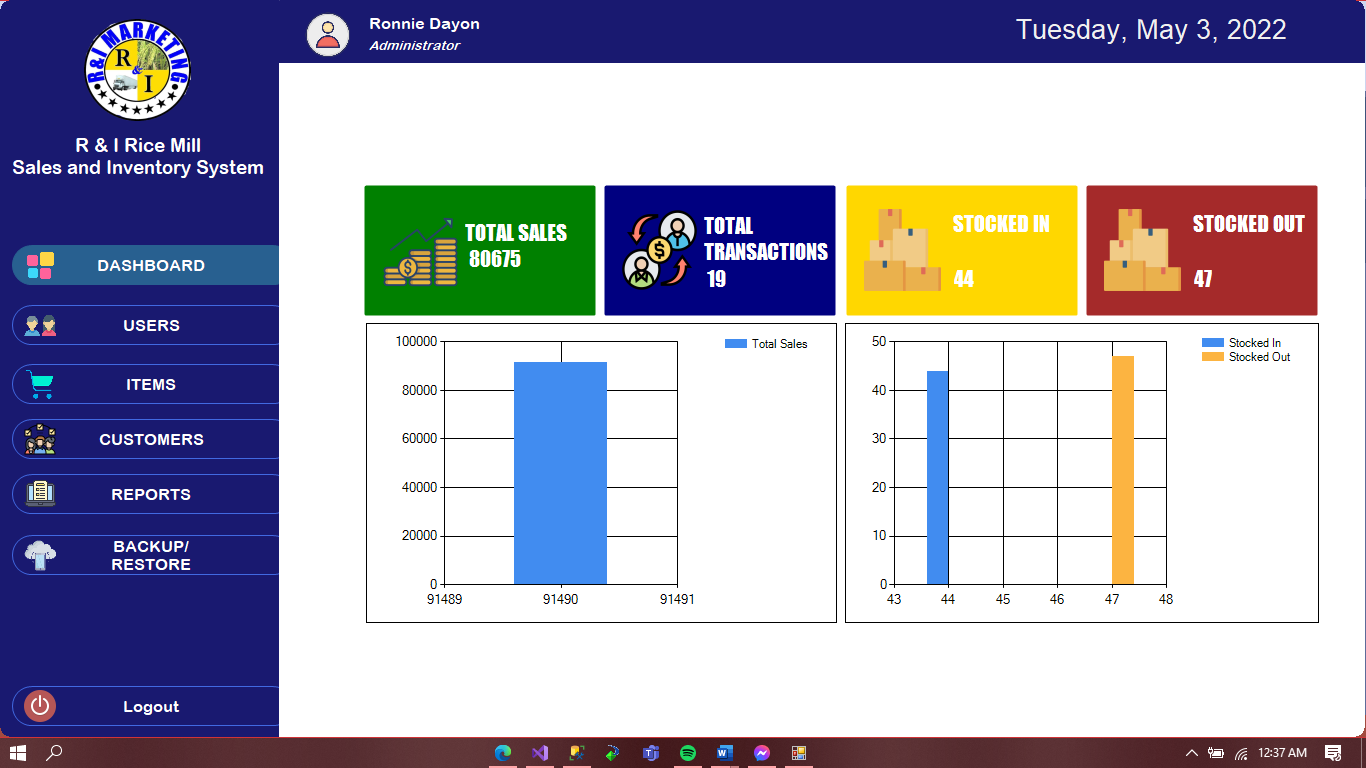1366x768 pixels.
Task: Open Messenger from the taskbar
Action: (x=762, y=753)
